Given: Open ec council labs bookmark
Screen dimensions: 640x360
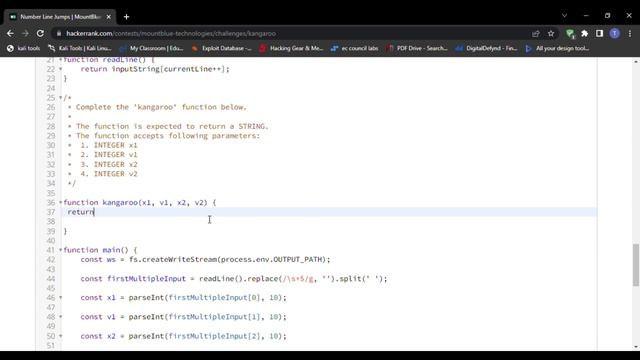Looking at the screenshot, I should pyautogui.click(x=354, y=48).
